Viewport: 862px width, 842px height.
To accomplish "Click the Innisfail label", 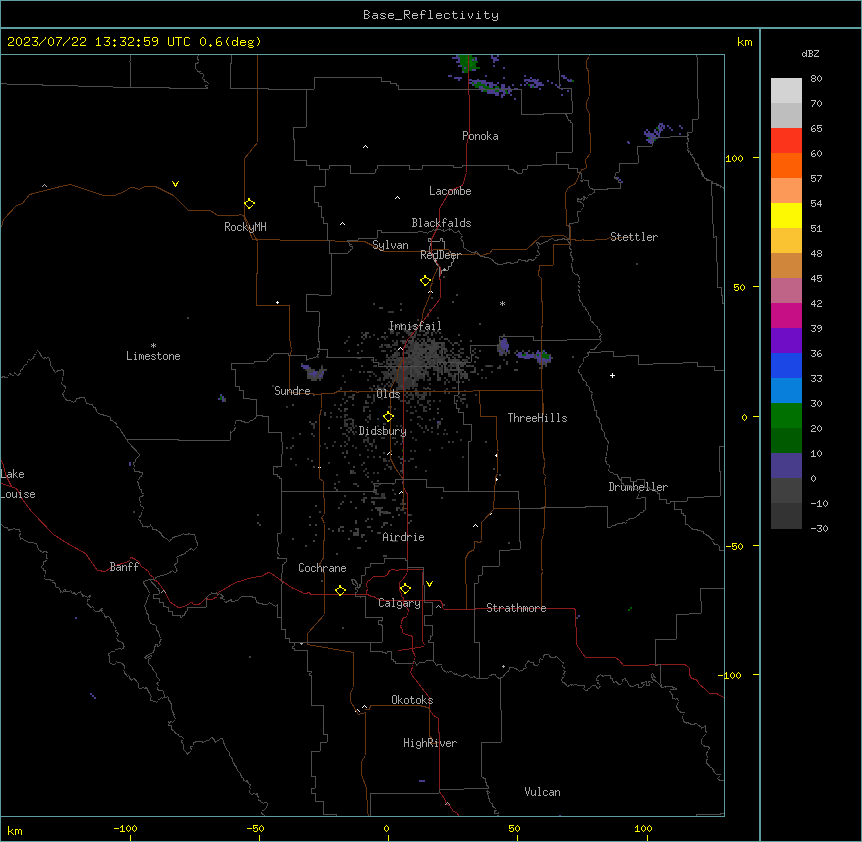I will [415, 326].
